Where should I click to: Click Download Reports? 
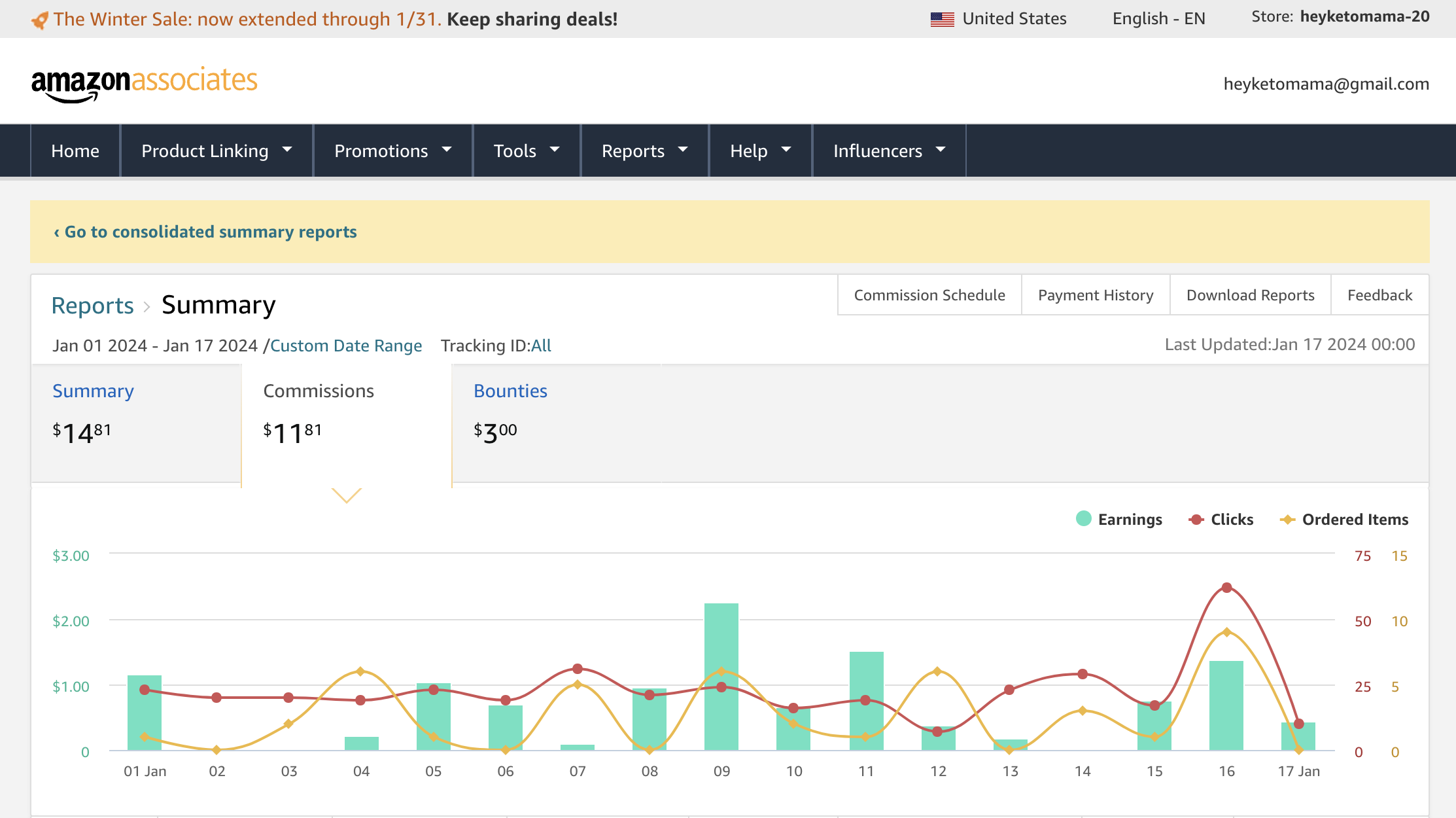[1250, 295]
